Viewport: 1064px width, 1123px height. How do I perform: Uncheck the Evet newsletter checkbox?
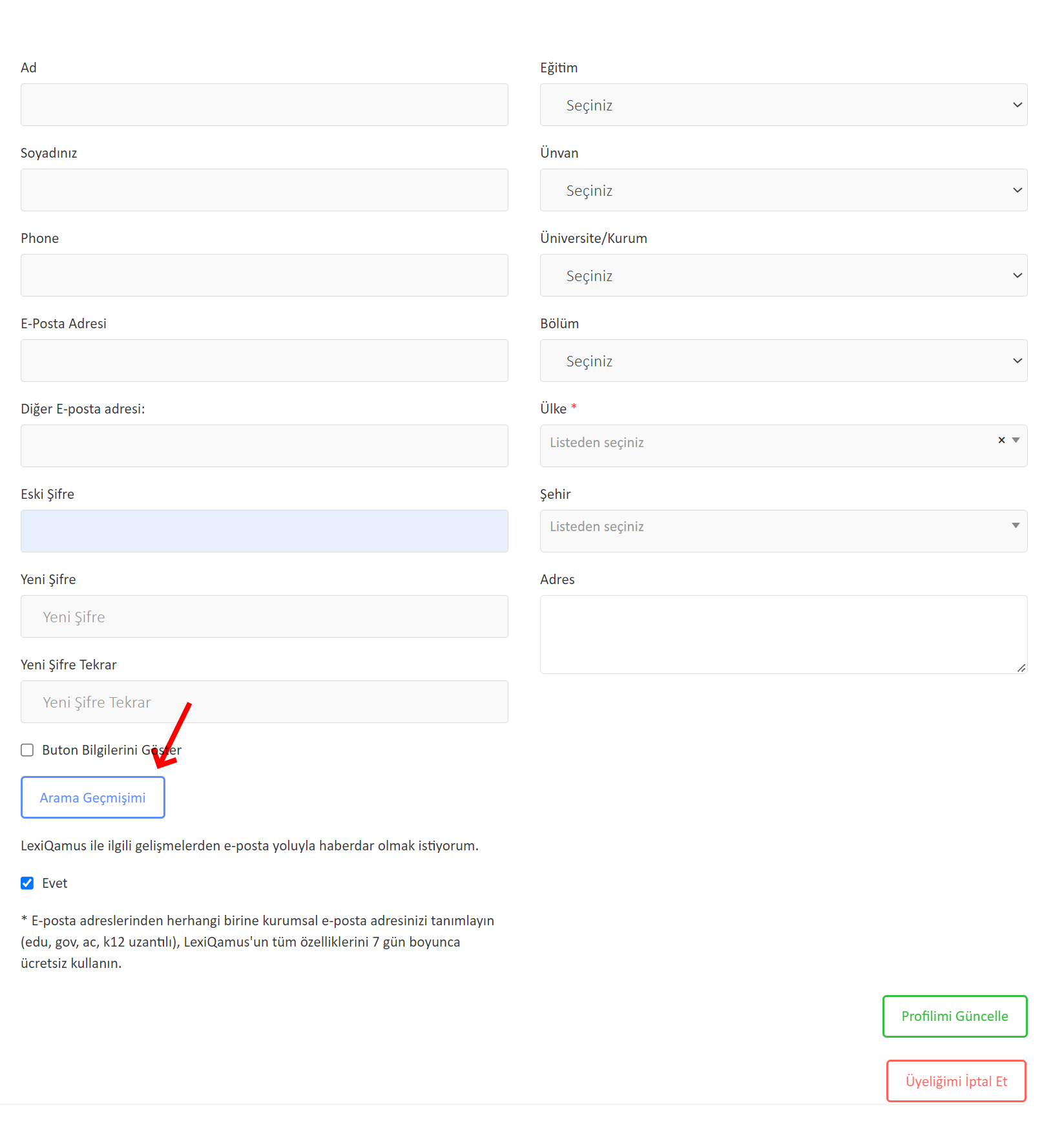pos(27,883)
